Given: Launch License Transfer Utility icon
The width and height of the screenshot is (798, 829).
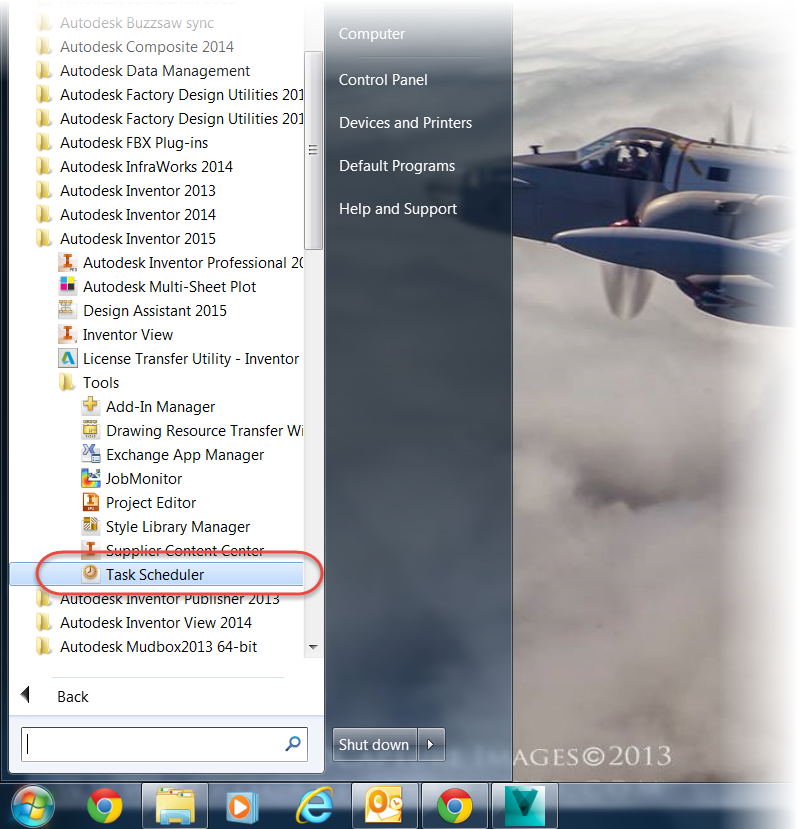Looking at the screenshot, I should pyautogui.click(x=67, y=358).
